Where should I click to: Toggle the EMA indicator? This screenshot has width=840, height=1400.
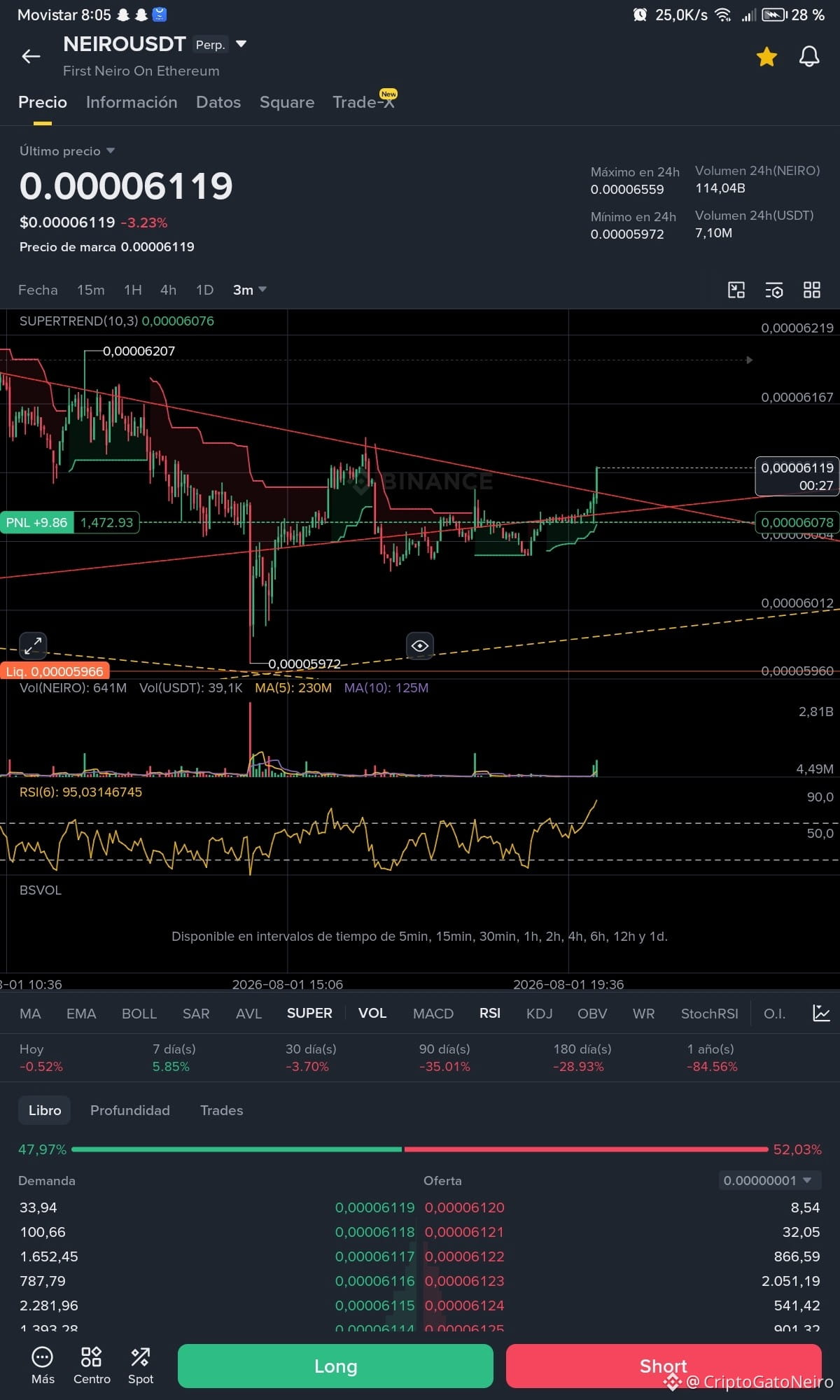pos(81,1014)
